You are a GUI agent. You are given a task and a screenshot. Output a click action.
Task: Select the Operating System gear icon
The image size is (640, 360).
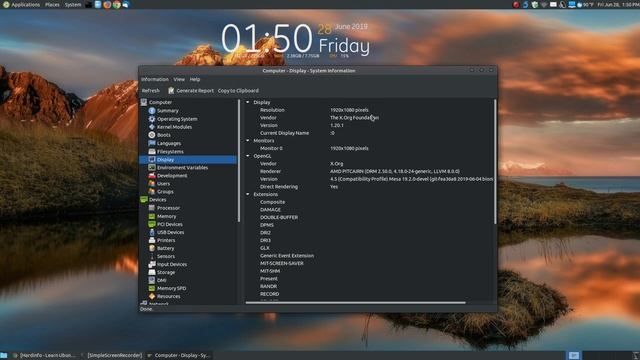tap(152, 119)
